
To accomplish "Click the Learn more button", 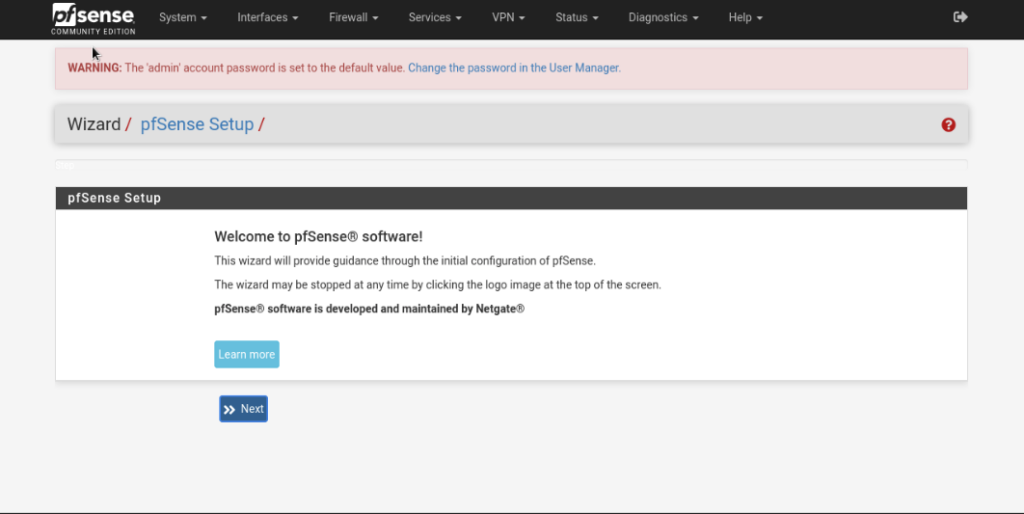I will pos(247,354).
